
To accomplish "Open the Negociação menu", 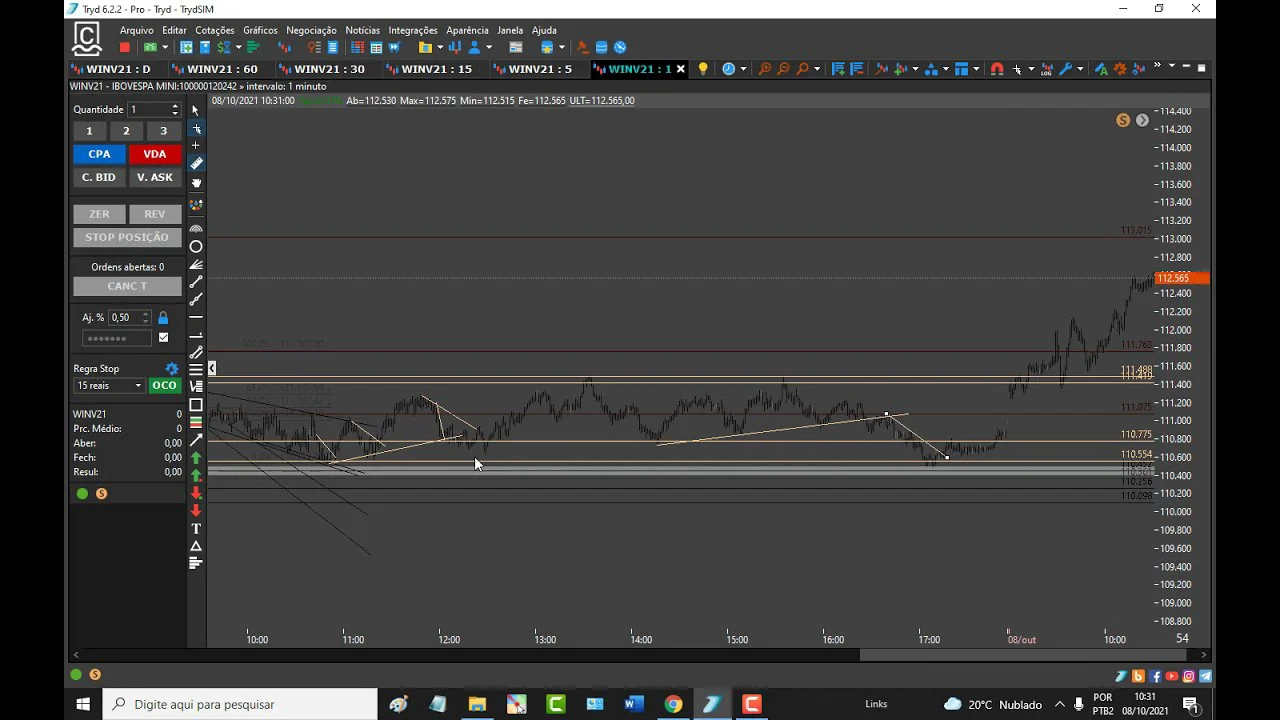I will [311, 30].
